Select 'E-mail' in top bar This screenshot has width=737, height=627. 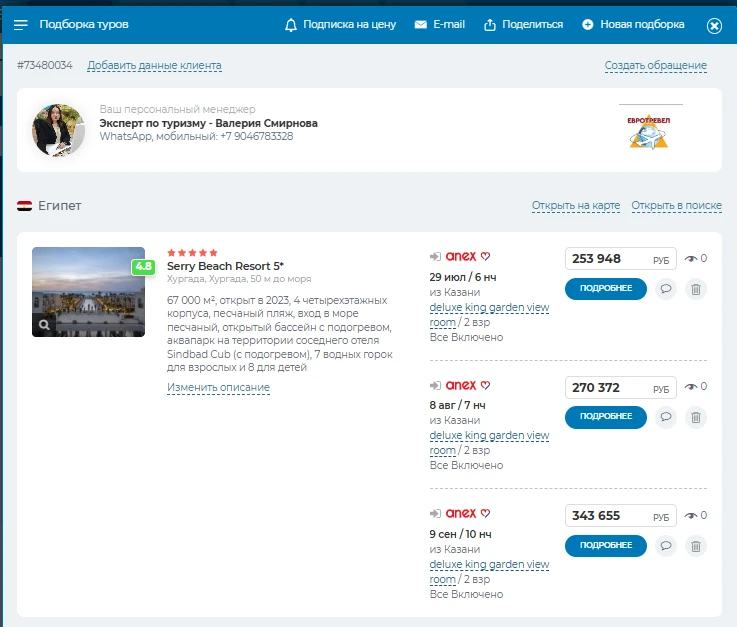click(x=449, y=24)
